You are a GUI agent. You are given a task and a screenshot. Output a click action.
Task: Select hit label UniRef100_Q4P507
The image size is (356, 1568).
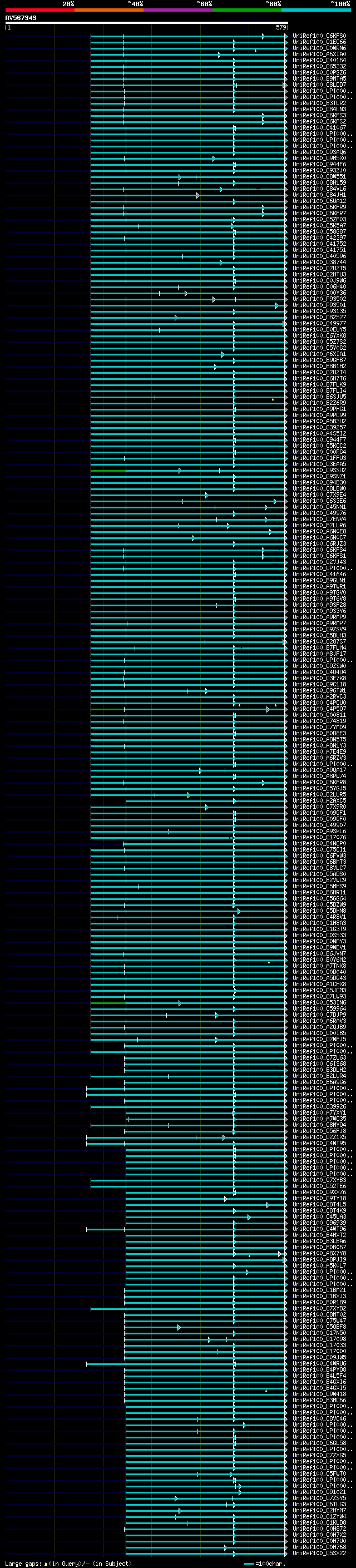pos(319,709)
